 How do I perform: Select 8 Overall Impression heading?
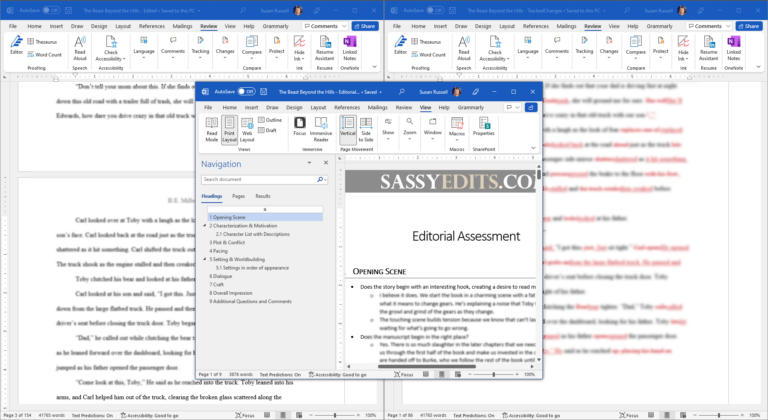coord(231,293)
